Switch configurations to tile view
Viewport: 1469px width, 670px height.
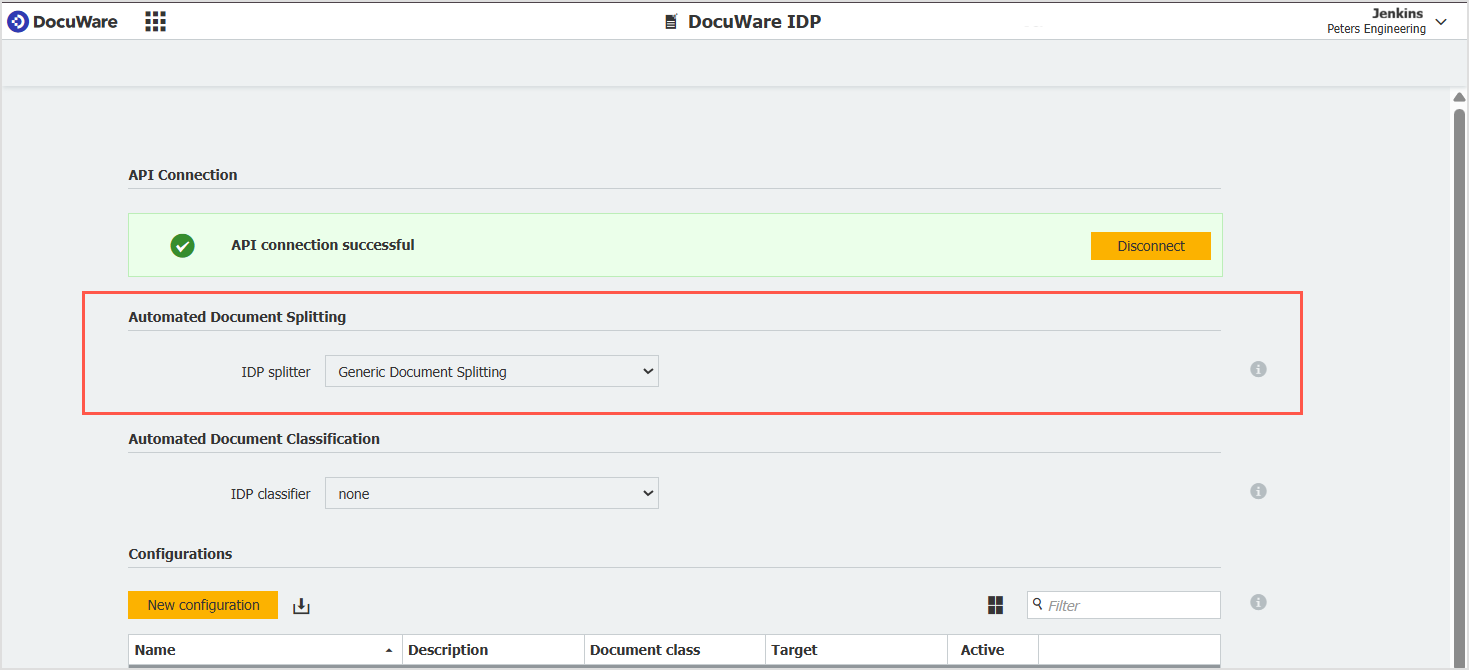(x=995, y=605)
